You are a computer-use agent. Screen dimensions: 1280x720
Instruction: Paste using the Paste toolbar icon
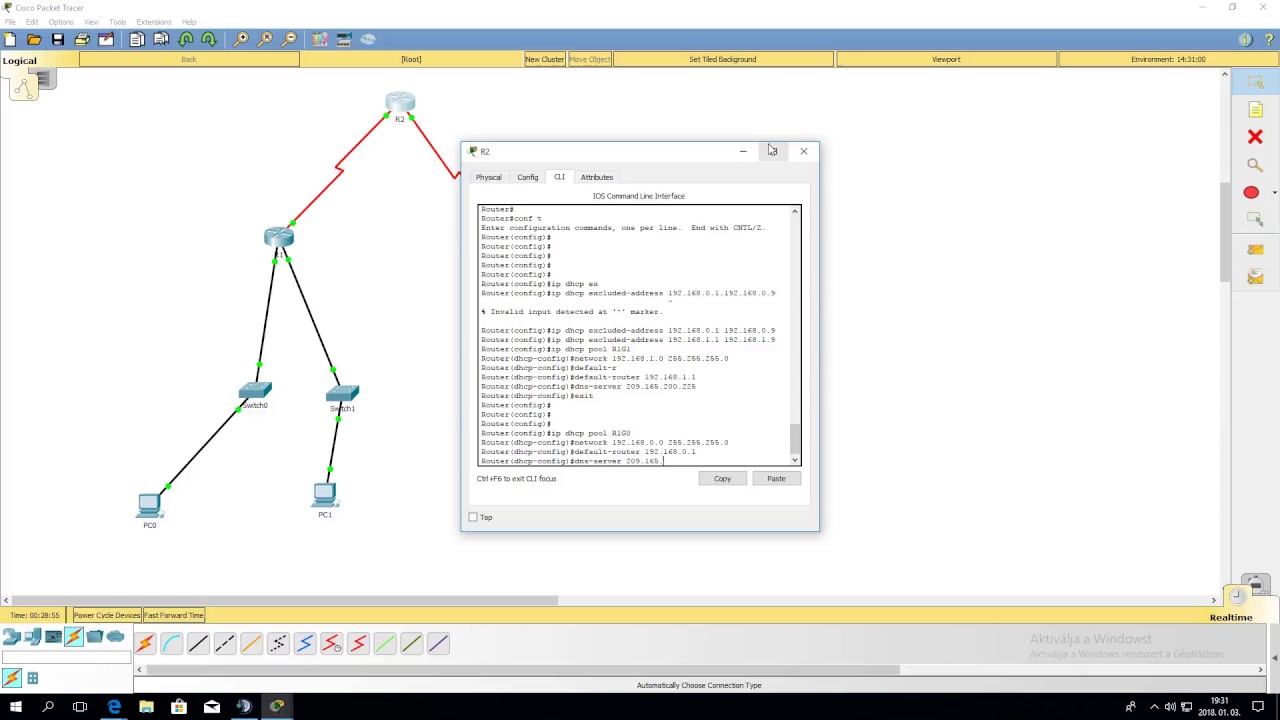click(x=161, y=39)
